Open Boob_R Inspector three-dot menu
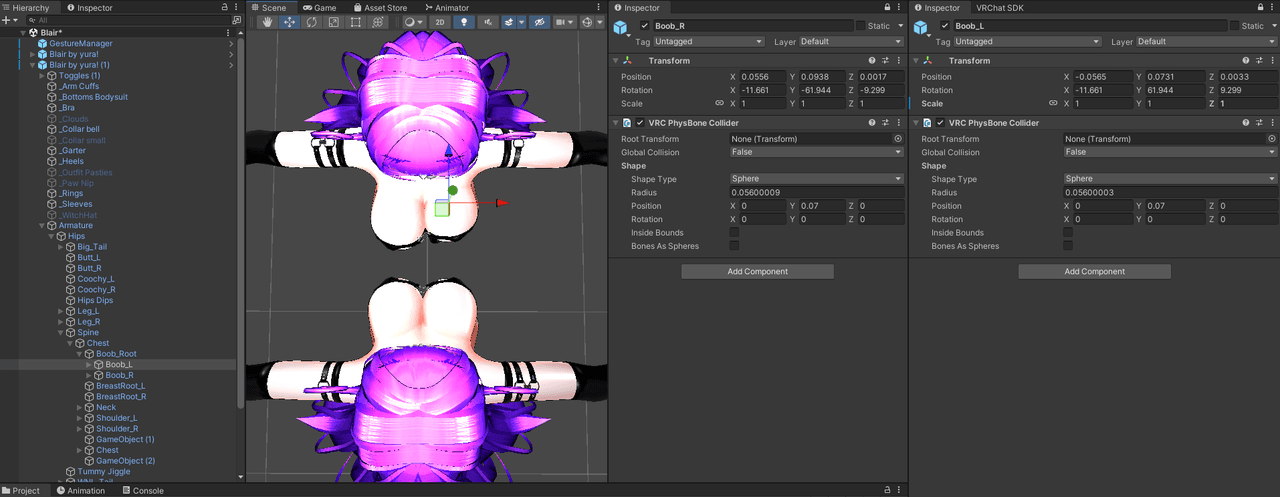 (x=900, y=7)
